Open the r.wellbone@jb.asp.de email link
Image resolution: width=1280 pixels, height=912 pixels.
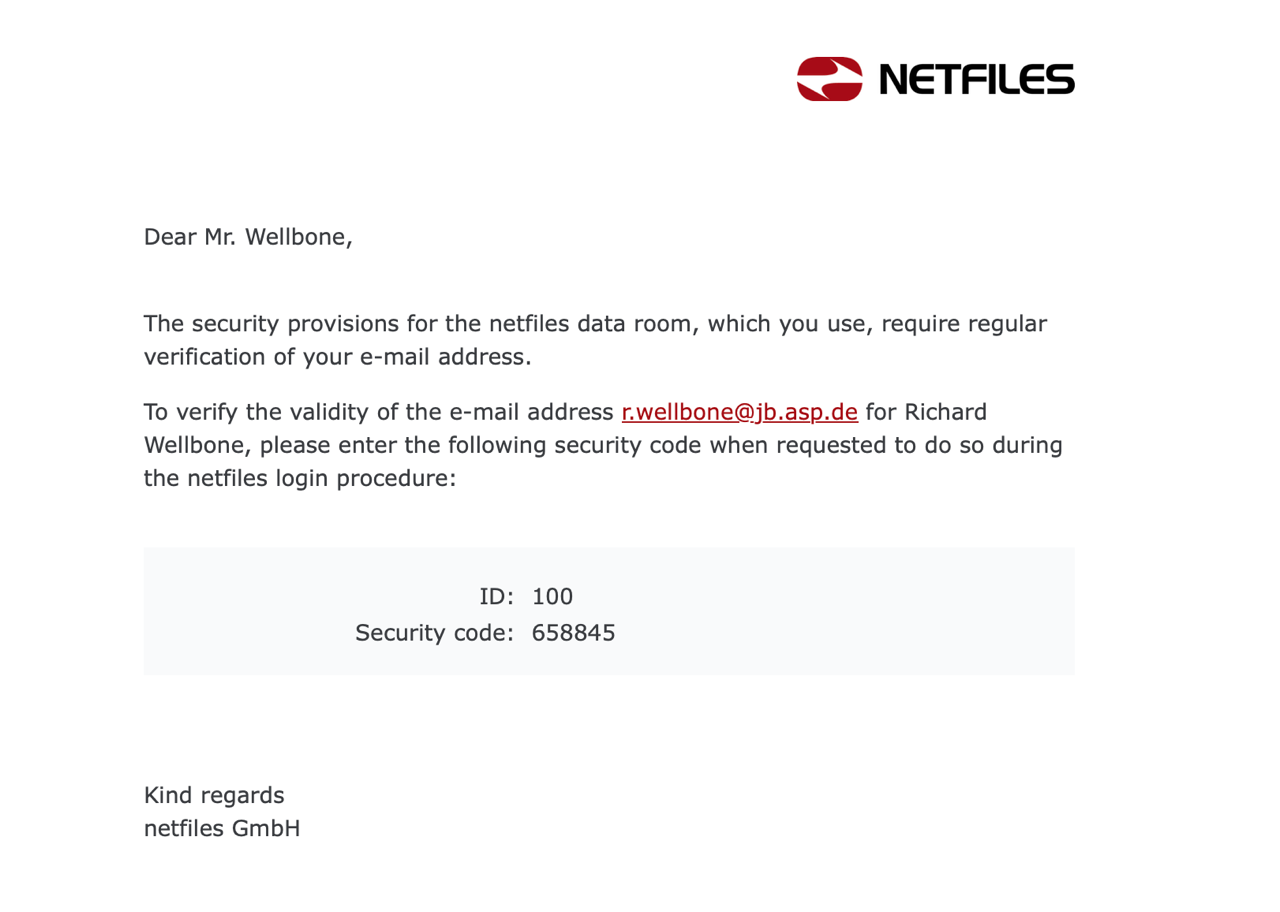coord(740,412)
